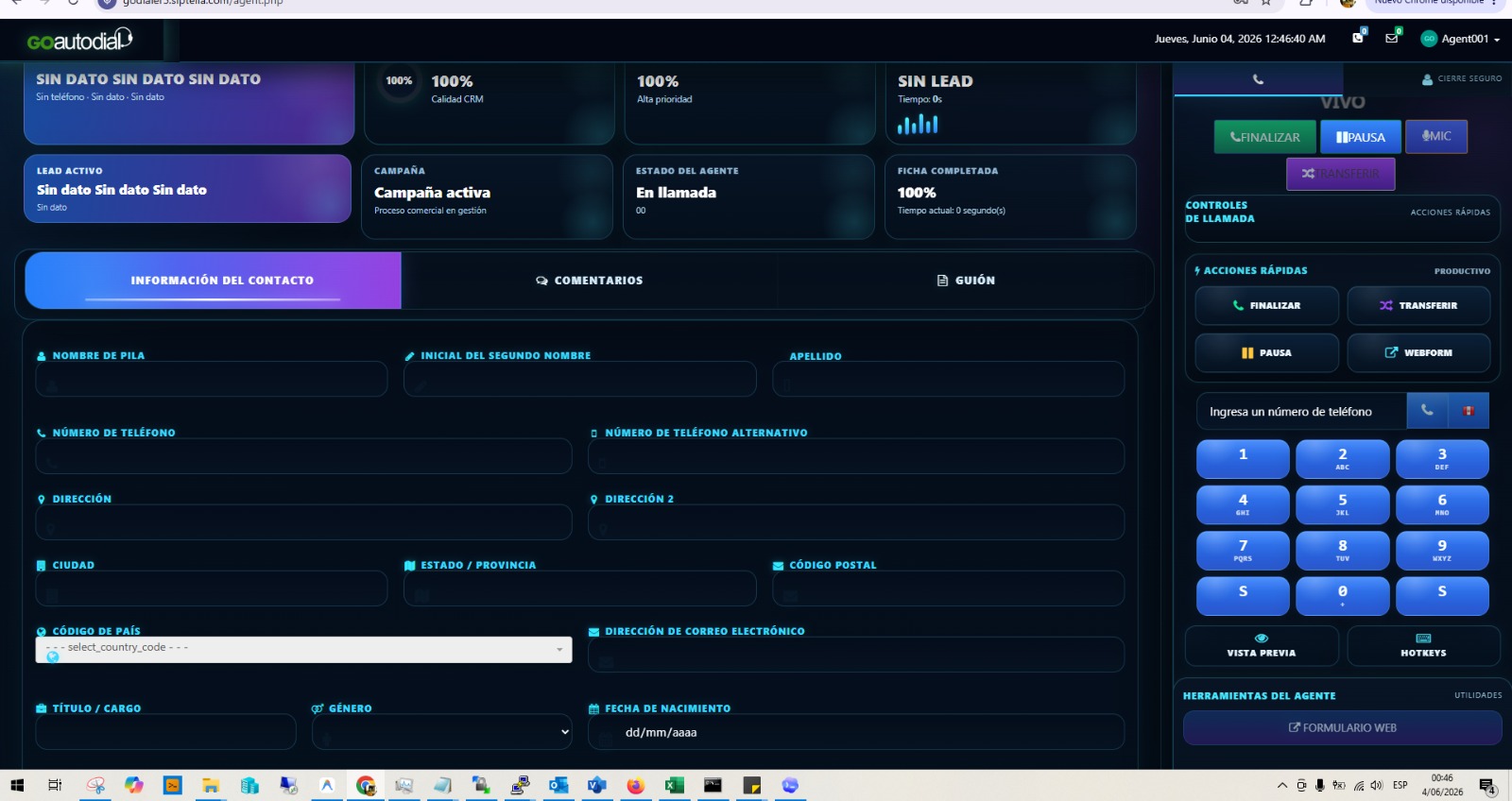1512x801 pixels.
Task: Open the missed calls notification icon
Action: point(1358,38)
